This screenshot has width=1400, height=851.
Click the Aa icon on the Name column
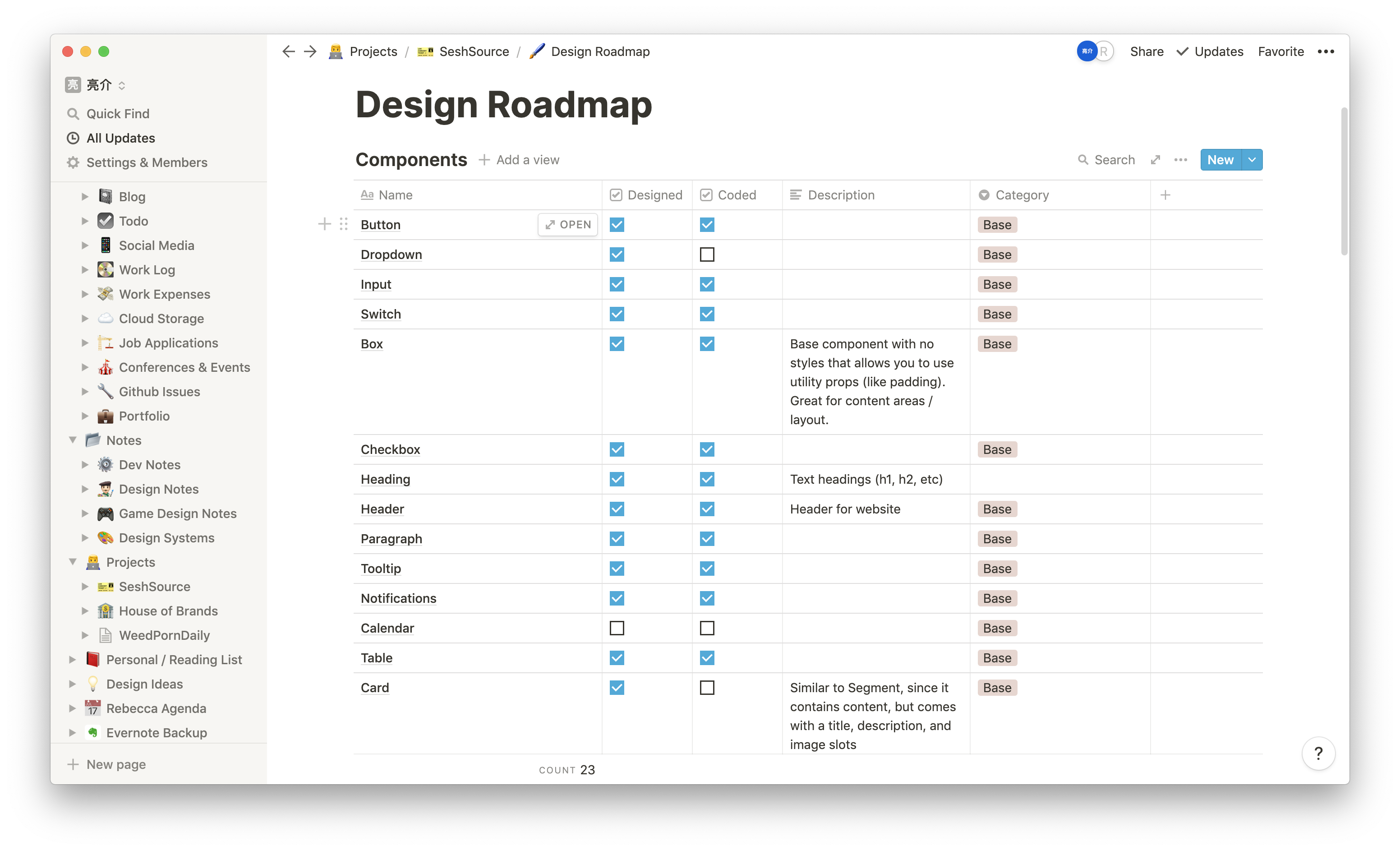(367, 194)
